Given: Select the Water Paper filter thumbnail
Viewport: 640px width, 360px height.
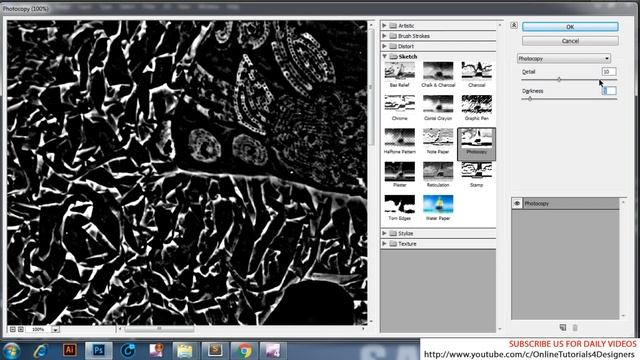Looking at the screenshot, I should click(438, 204).
